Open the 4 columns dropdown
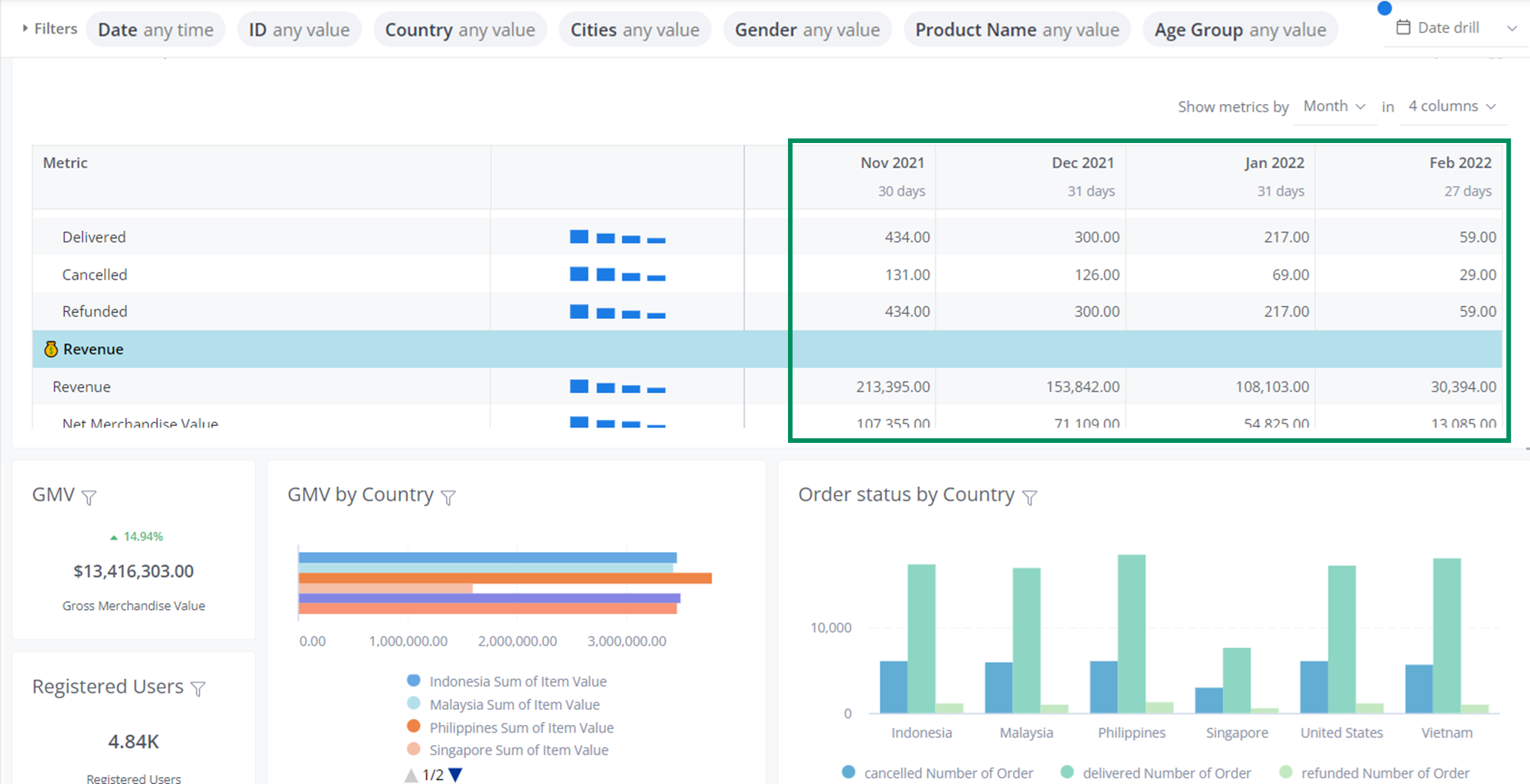This screenshot has height=784, width=1530. [x=1451, y=106]
